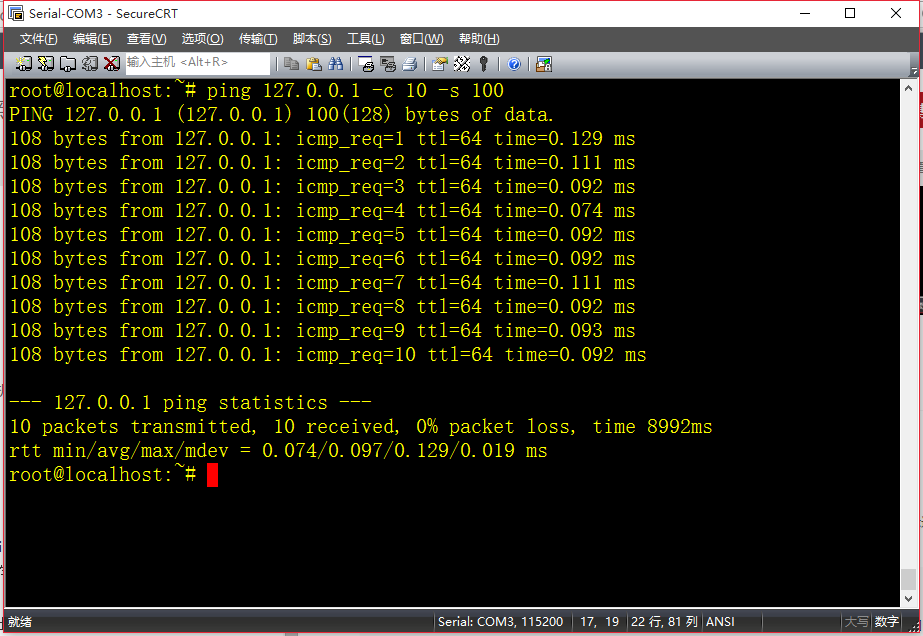This screenshot has height=636, width=923.
Task: Open the 选项(O) menu
Action: [202, 39]
